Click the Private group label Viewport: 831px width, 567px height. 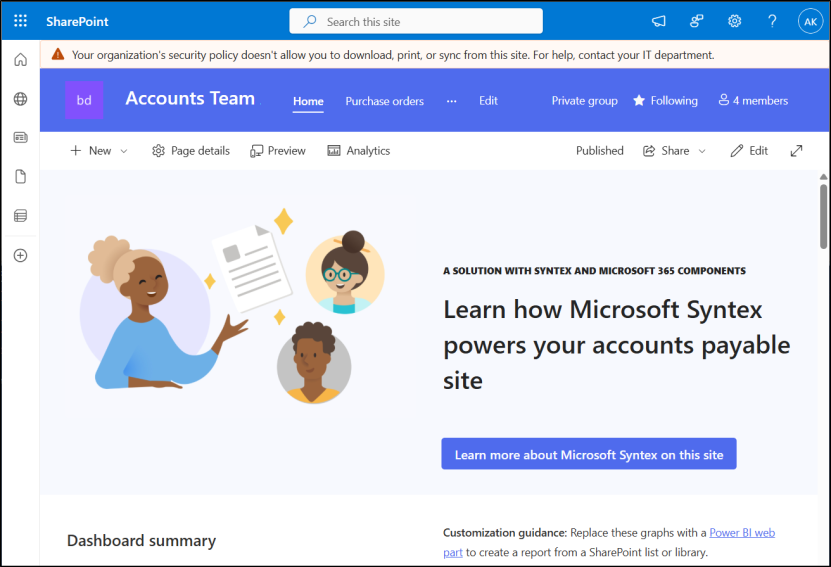click(x=585, y=101)
